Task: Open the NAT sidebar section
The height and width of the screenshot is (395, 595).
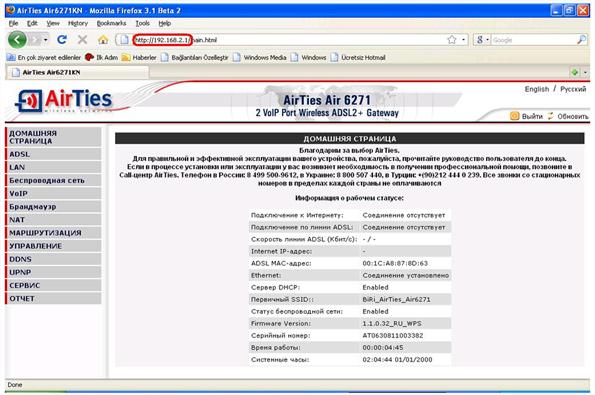Action: click(x=54, y=219)
